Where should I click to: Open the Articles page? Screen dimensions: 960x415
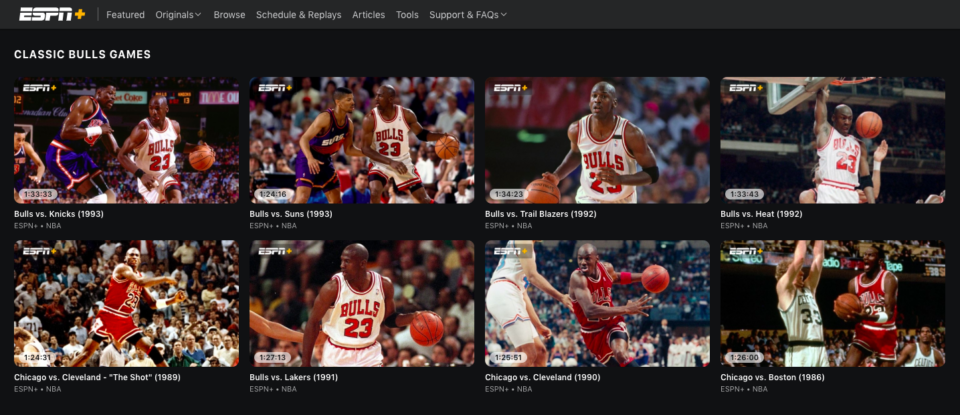(x=369, y=15)
